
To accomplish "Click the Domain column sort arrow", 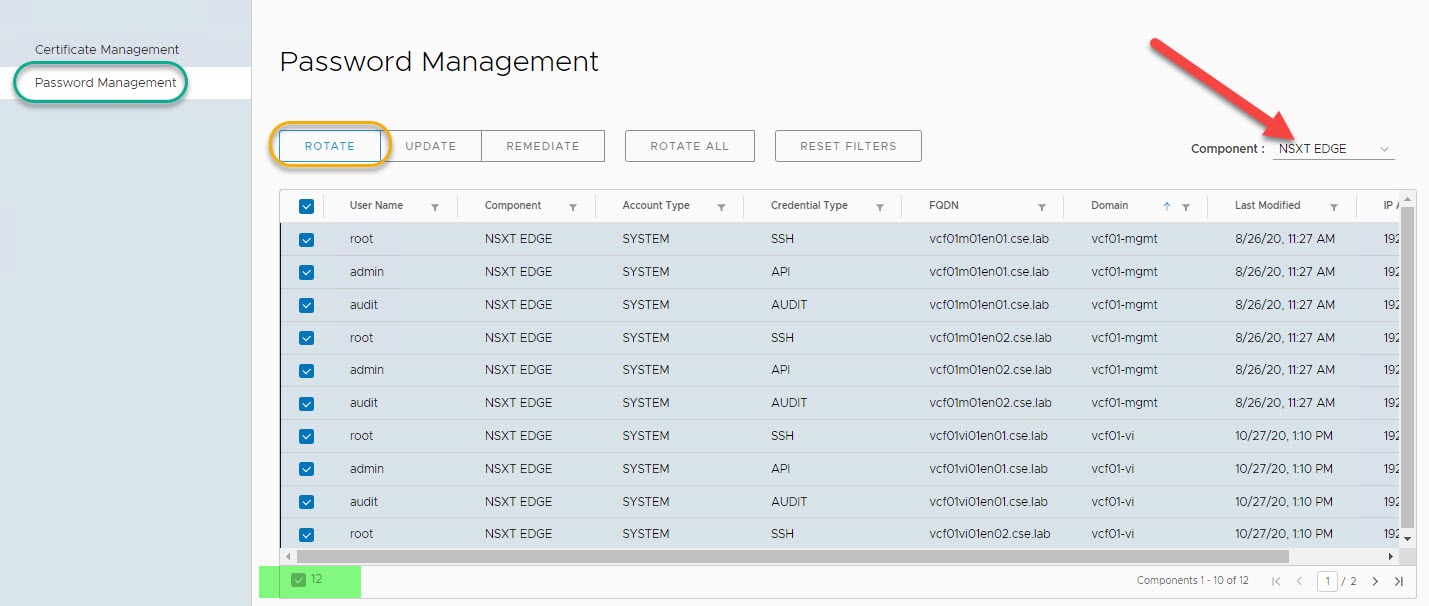I will click(x=1166, y=206).
